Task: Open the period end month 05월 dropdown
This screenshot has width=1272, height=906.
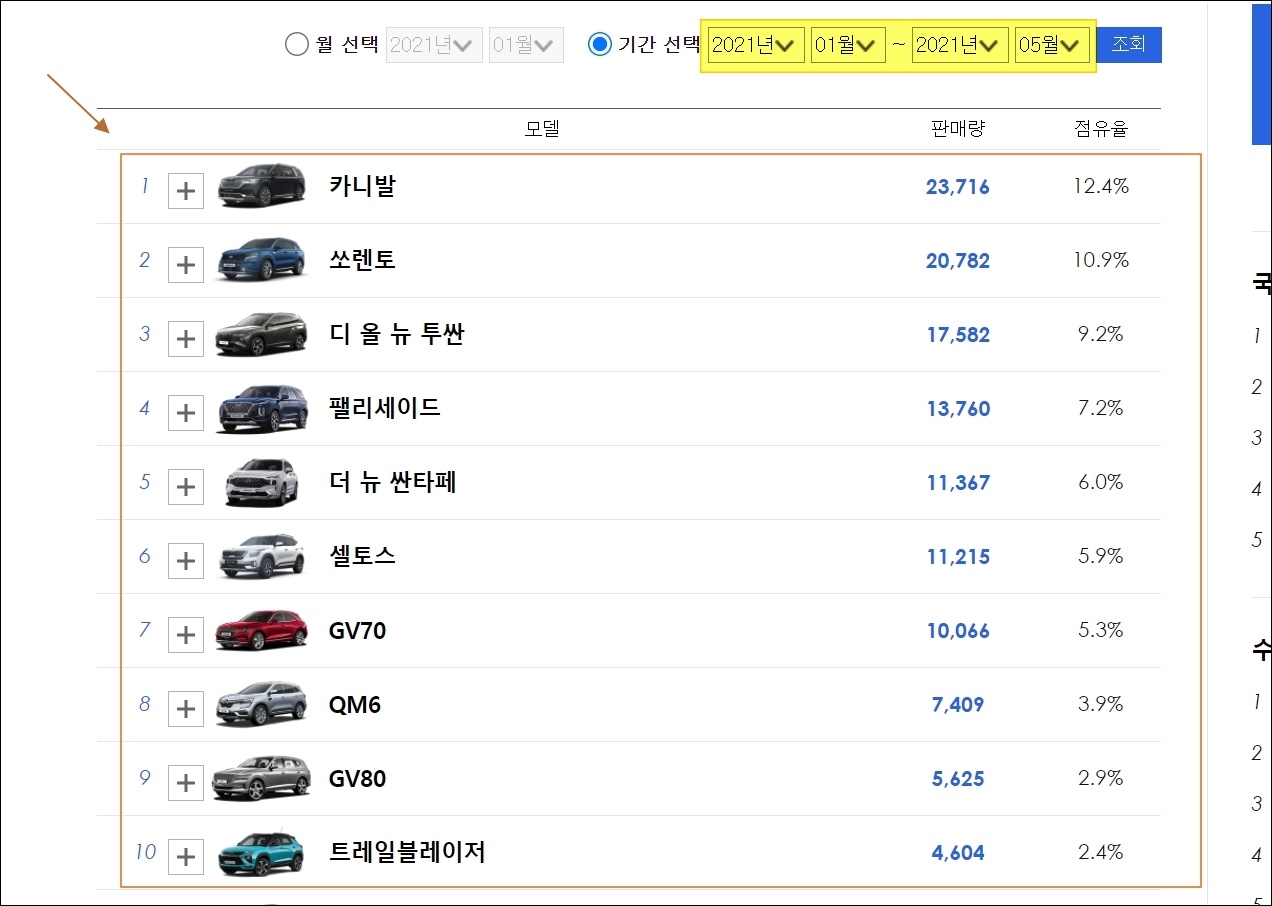Action: pyautogui.click(x=1052, y=45)
